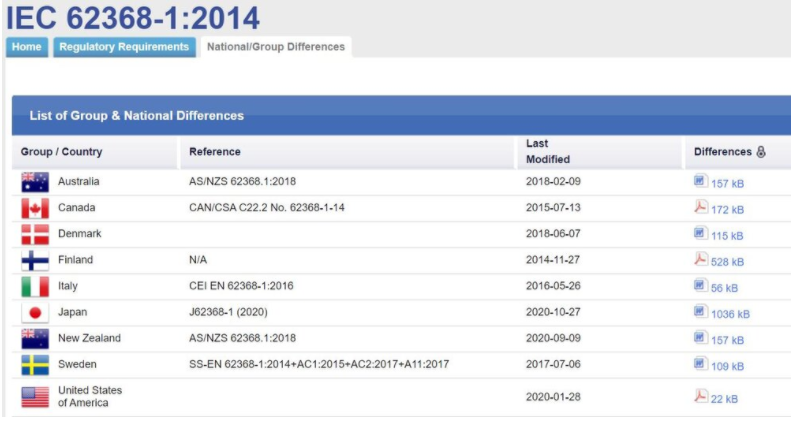Click Australia's document icon in Differences column
The image size is (795, 424).
click(x=700, y=182)
